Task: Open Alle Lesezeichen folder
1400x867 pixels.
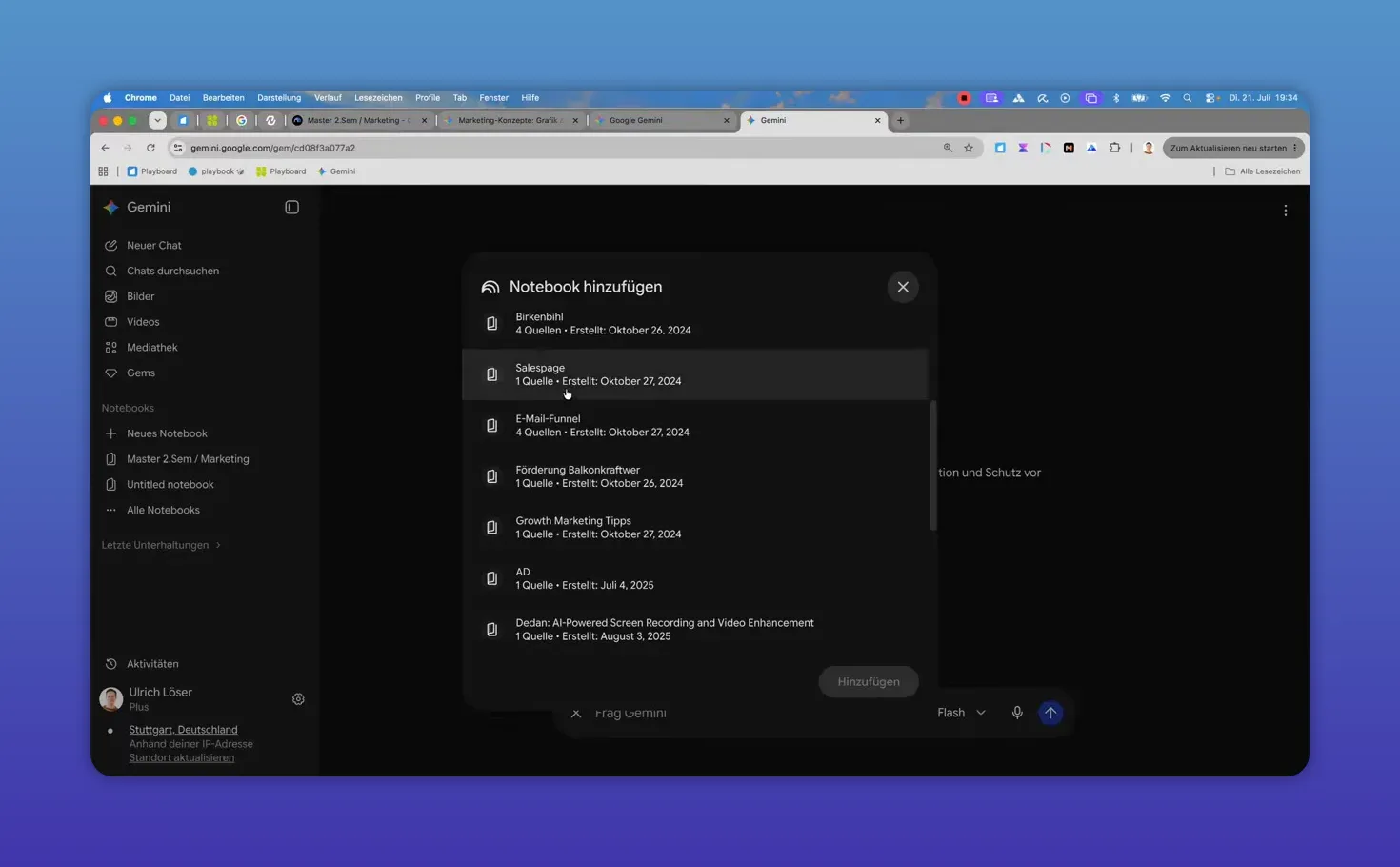Action: coord(1262,171)
